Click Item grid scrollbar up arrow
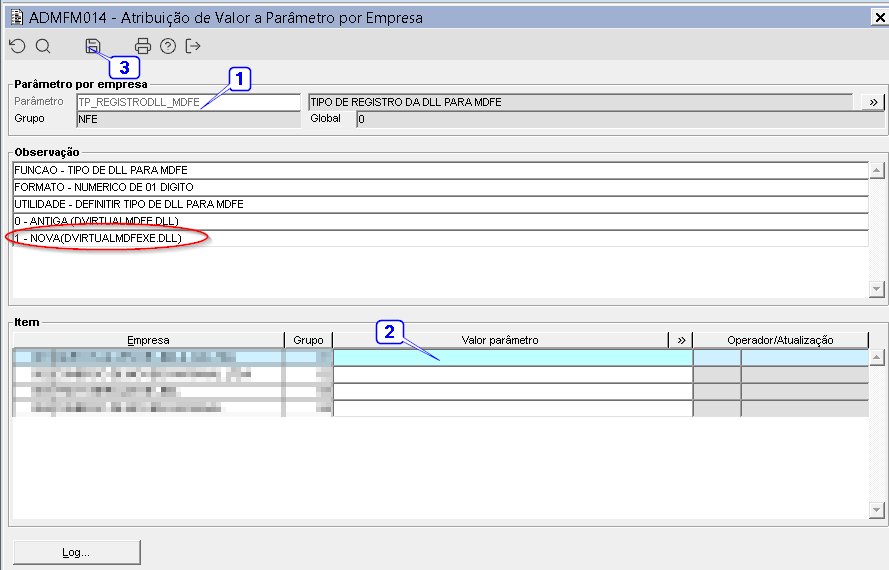Image resolution: width=889 pixels, height=570 pixels. click(x=877, y=357)
